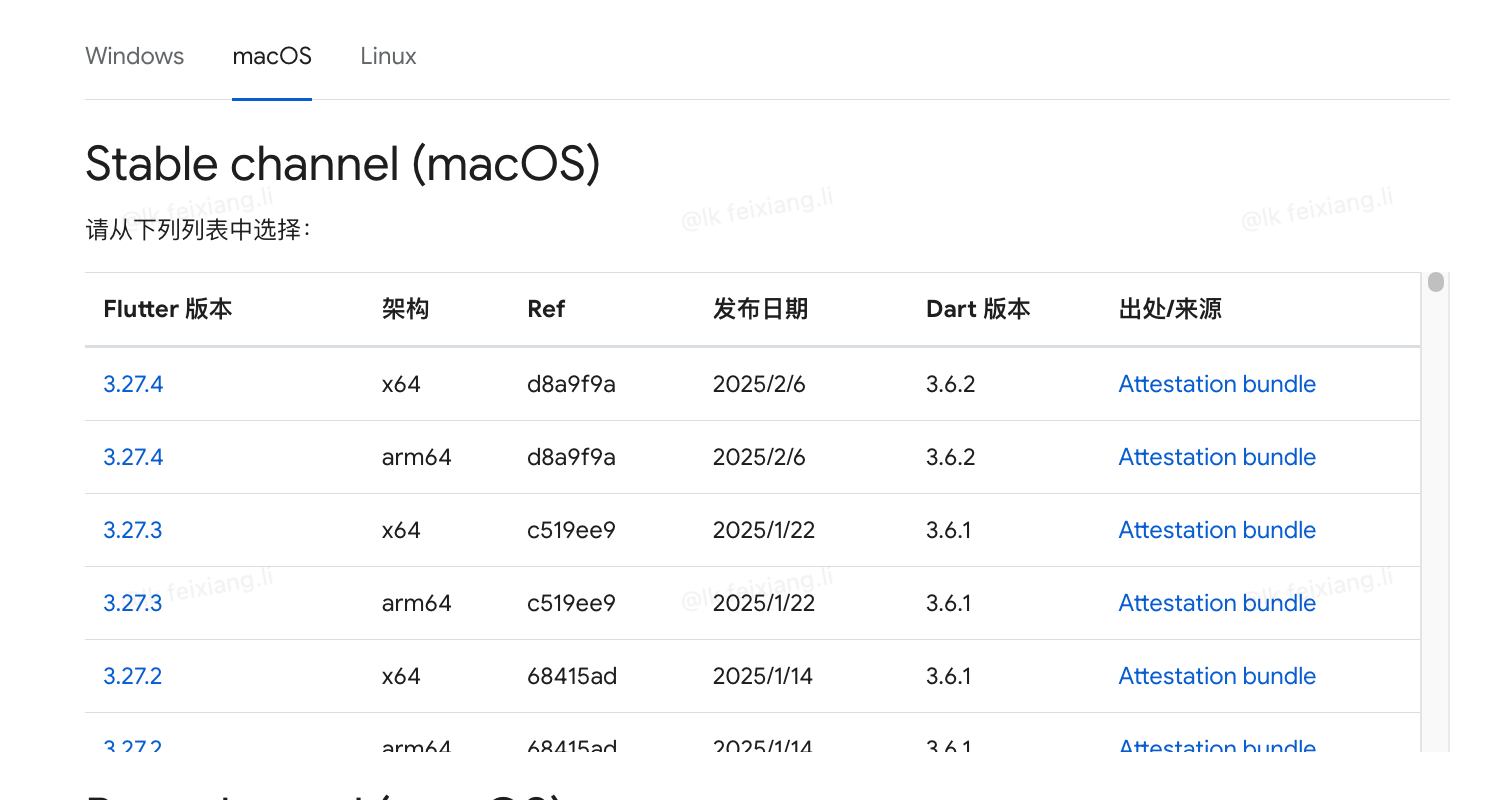Click the 发布日期 column header

[x=760, y=309]
